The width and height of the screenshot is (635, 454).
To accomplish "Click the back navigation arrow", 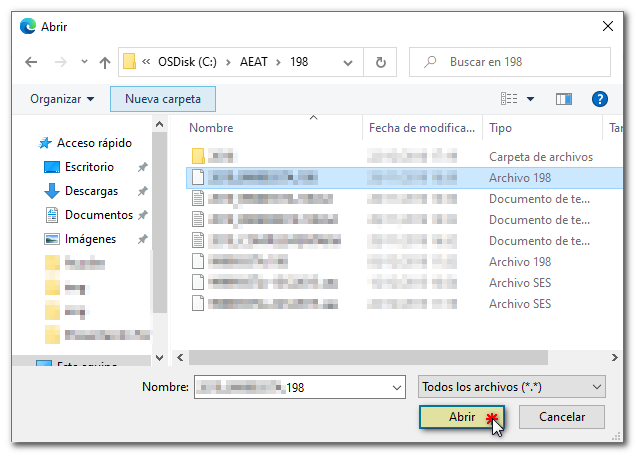I will pyautogui.click(x=31, y=62).
